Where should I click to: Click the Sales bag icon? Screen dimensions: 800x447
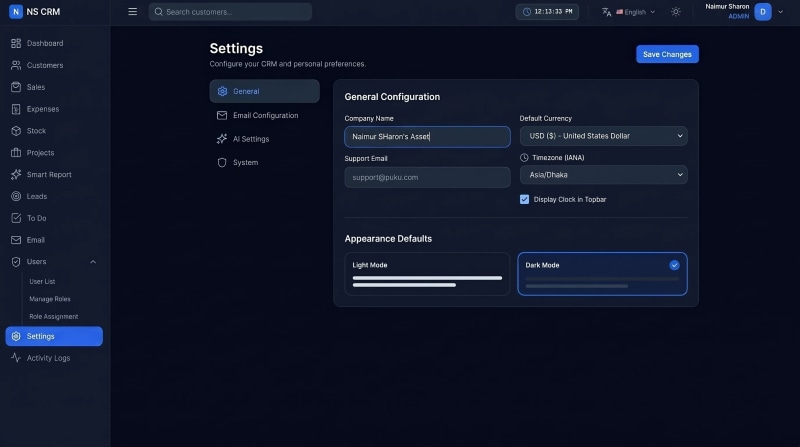click(x=16, y=87)
